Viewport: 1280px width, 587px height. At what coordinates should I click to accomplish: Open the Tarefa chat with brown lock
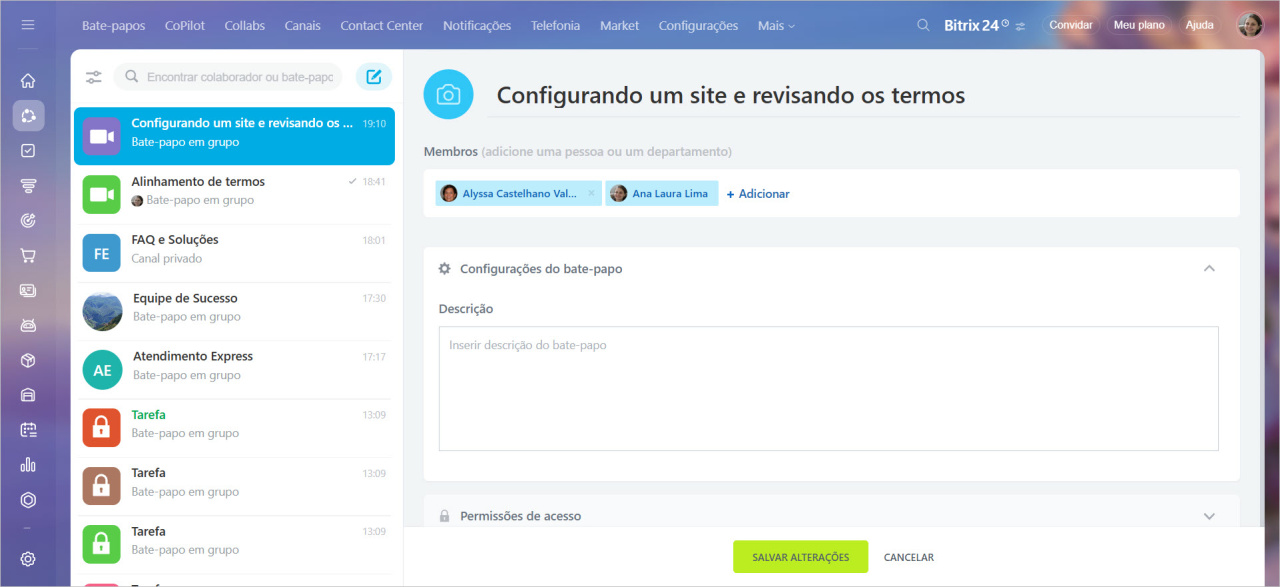pyautogui.click(x=234, y=485)
